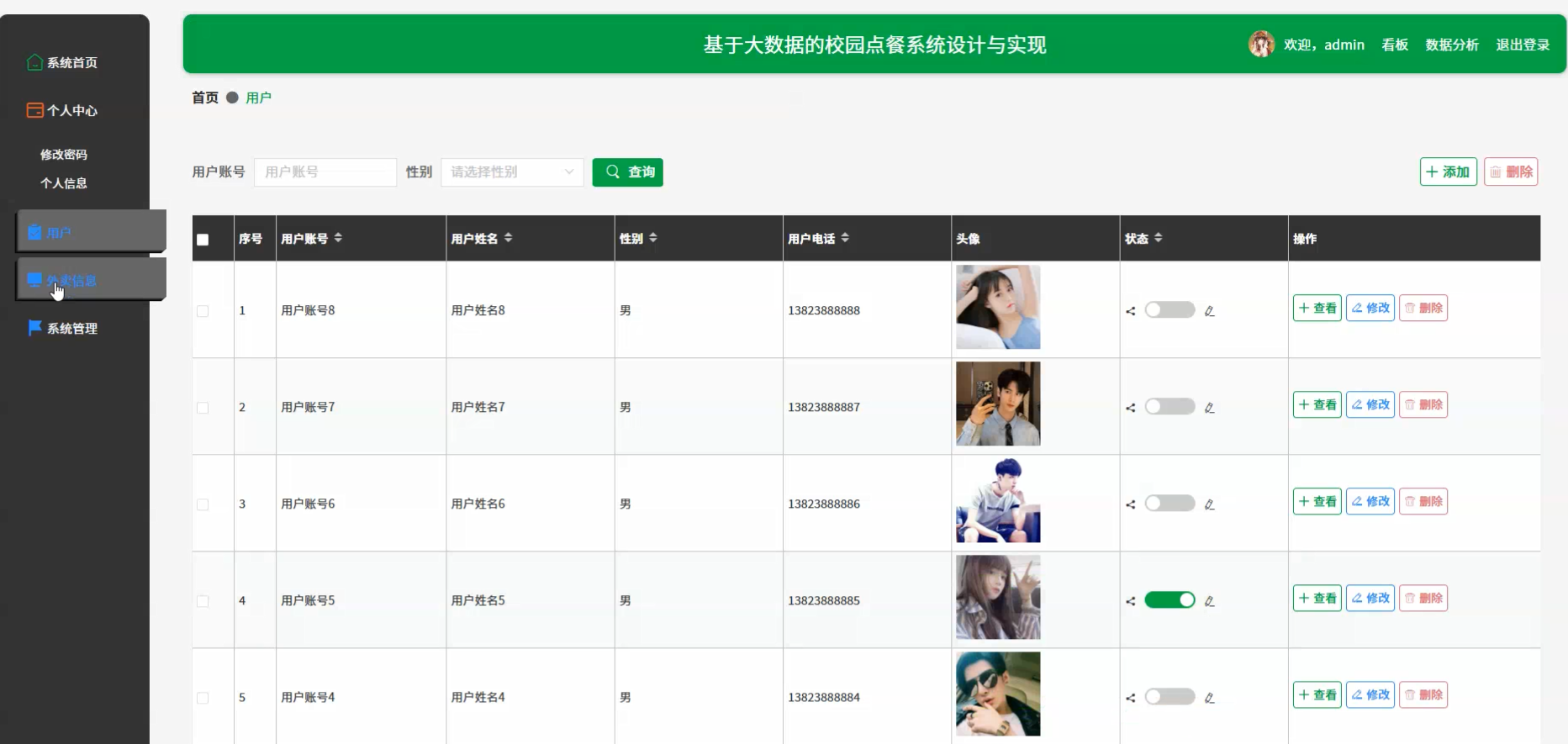Open avatar photo of 用户账号8
The width and height of the screenshot is (1568, 744).
[998, 307]
